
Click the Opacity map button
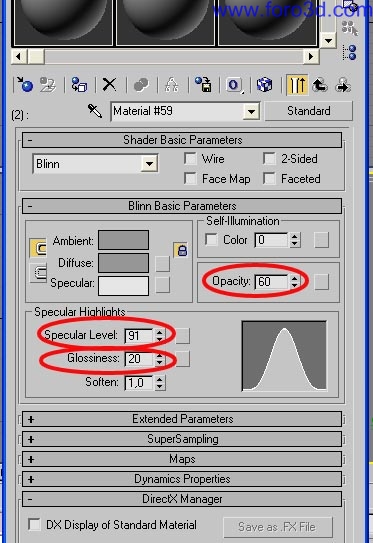321,282
